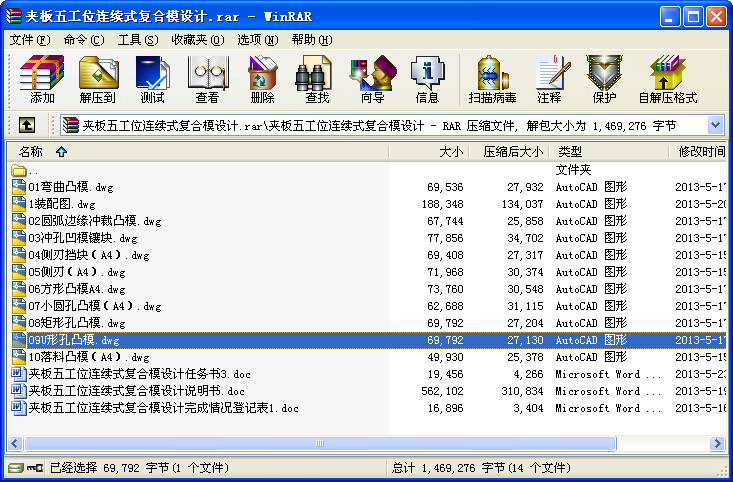Click the horizontal scrollbar left arrow
Viewport: 733px width, 482px height.
(x=15, y=443)
